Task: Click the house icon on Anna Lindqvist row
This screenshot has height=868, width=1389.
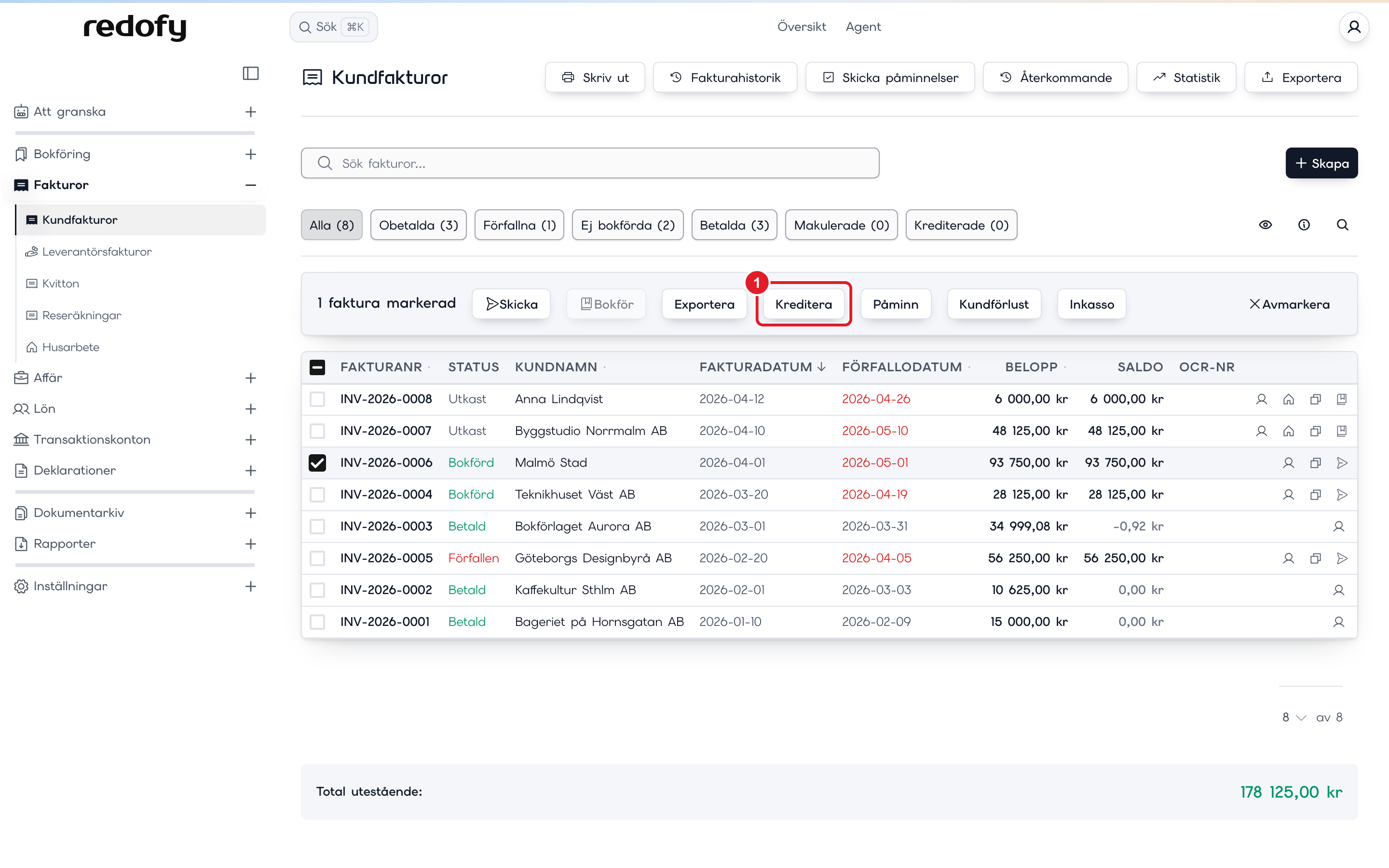Action: click(1289, 400)
